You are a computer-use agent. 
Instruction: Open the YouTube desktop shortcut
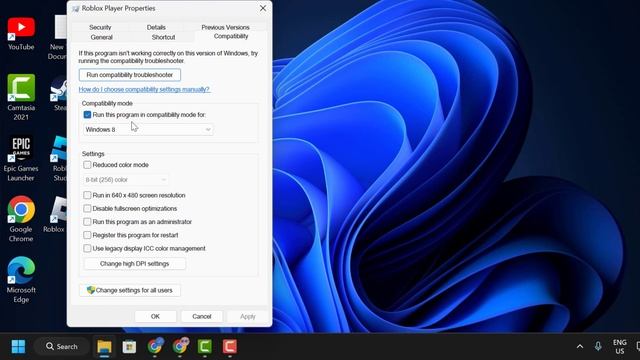pos(21,33)
